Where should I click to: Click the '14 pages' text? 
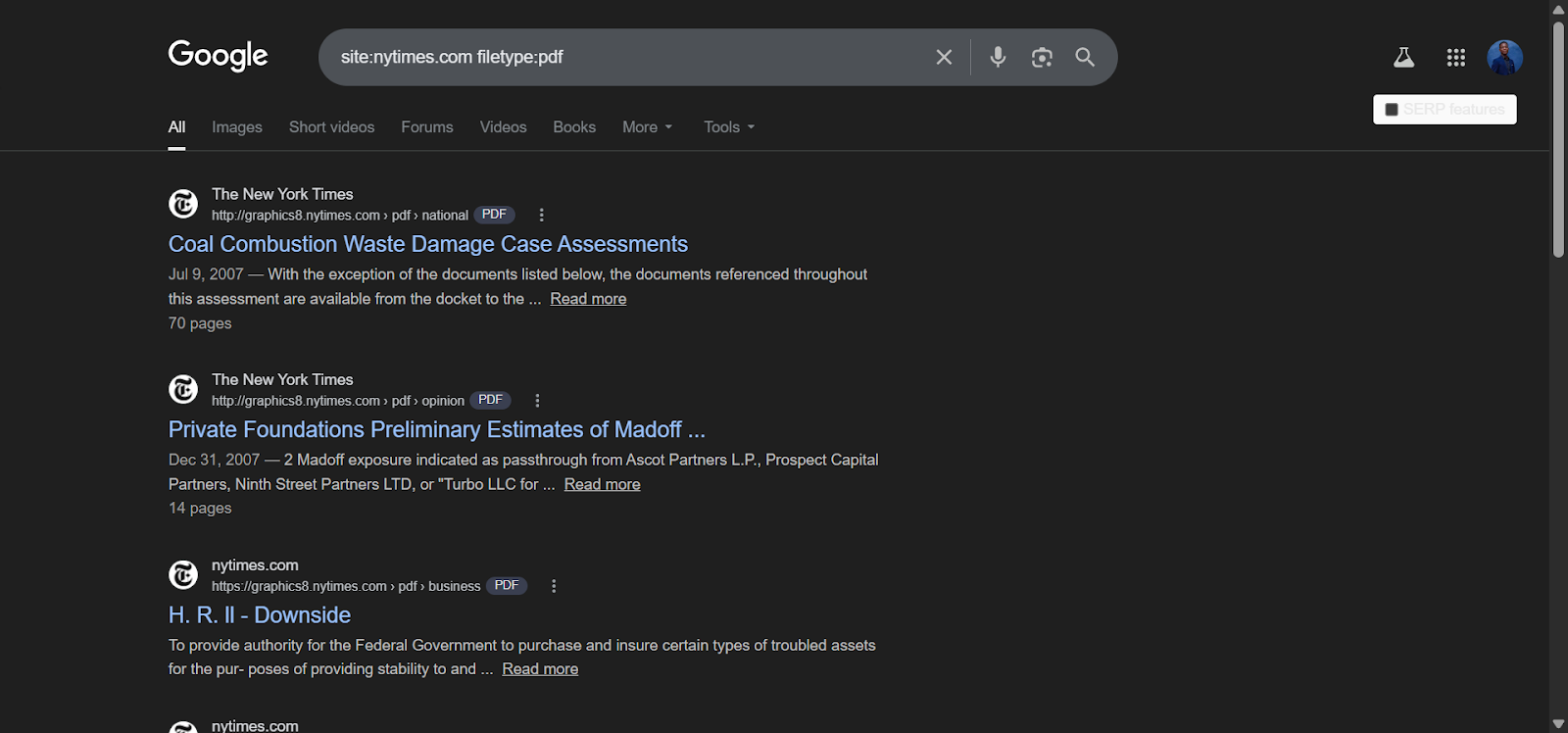pos(200,509)
